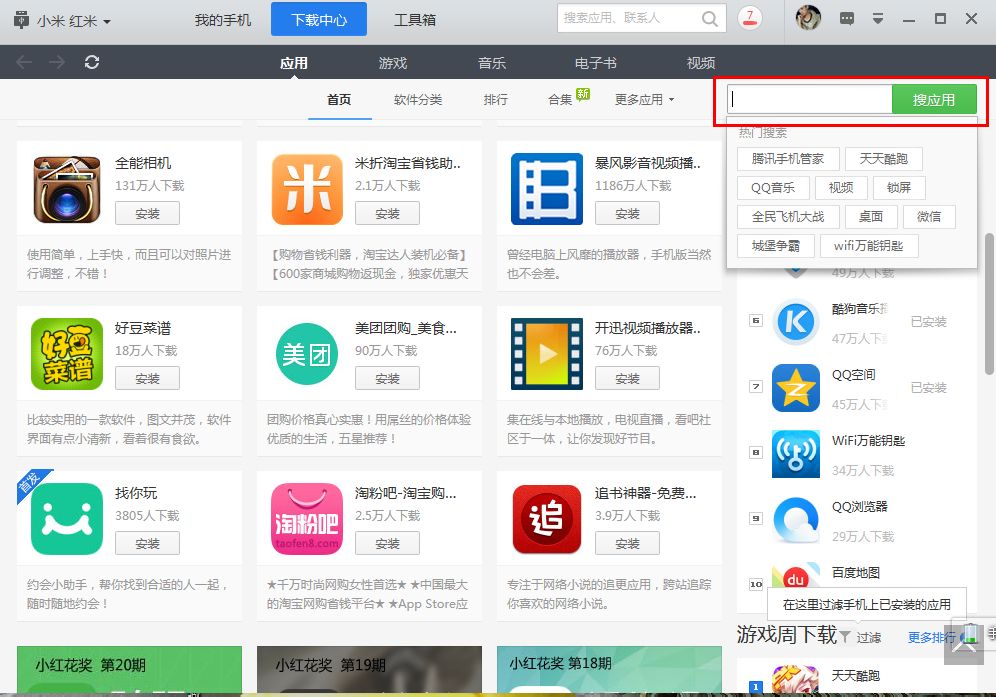The image size is (996, 697).
Task: Open the 米折淘宝省钱助手 app icon
Action: tap(307, 189)
